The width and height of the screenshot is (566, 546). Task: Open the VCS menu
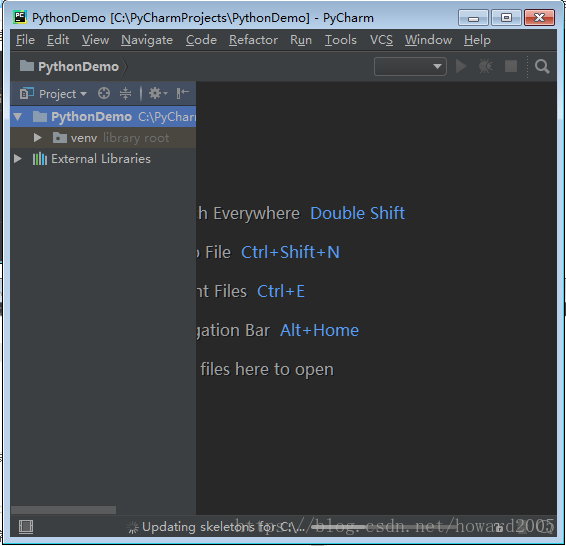381,40
